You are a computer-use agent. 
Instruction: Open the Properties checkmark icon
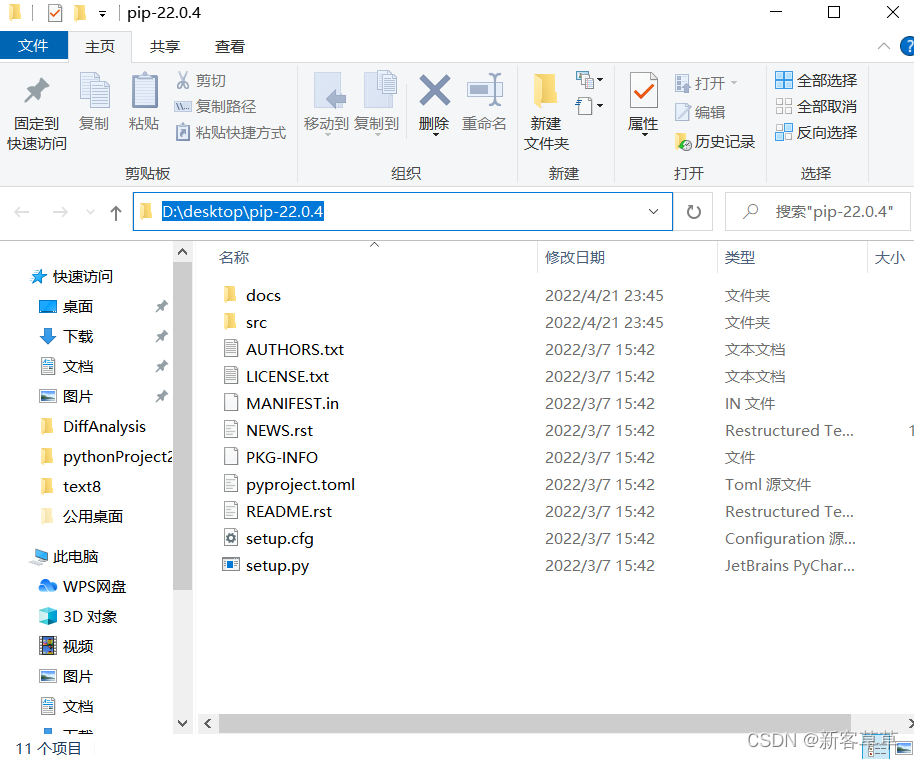click(x=644, y=90)
